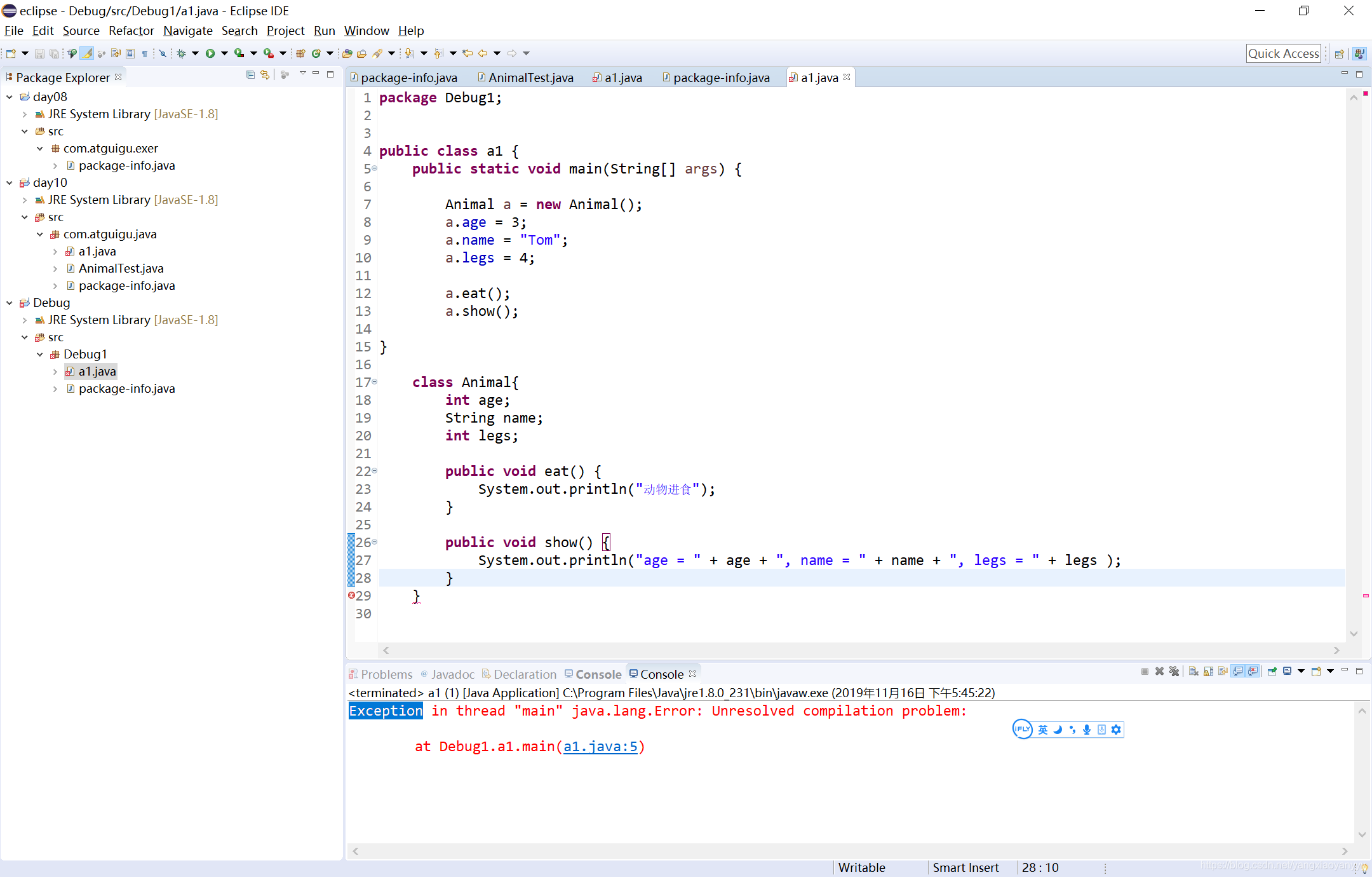Expand the Debug project JRE System Library
The width and height of the screenshot is (1372, 877).
click(x=25, y=320)
